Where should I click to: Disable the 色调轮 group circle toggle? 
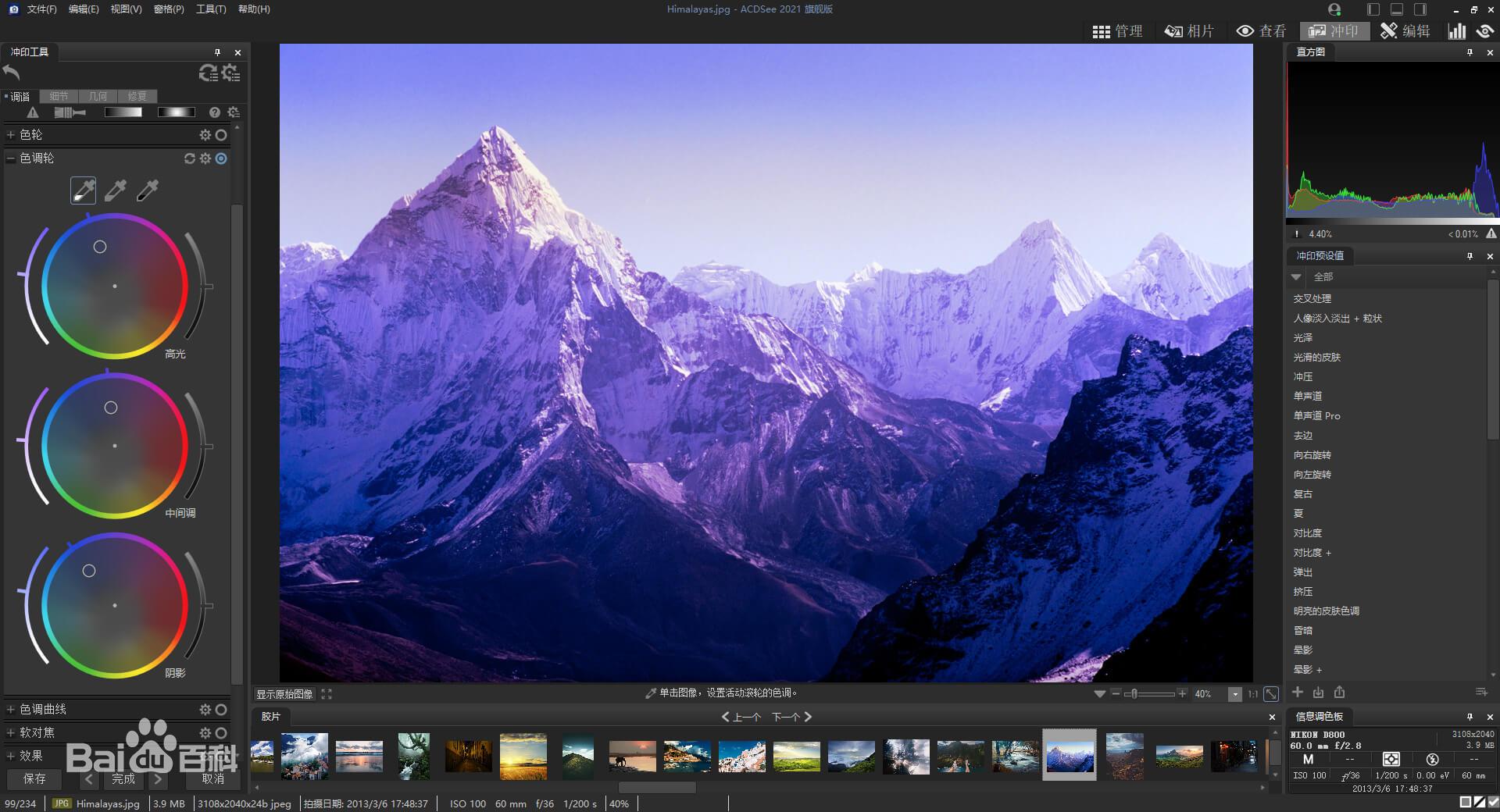[x=221, y=158]
